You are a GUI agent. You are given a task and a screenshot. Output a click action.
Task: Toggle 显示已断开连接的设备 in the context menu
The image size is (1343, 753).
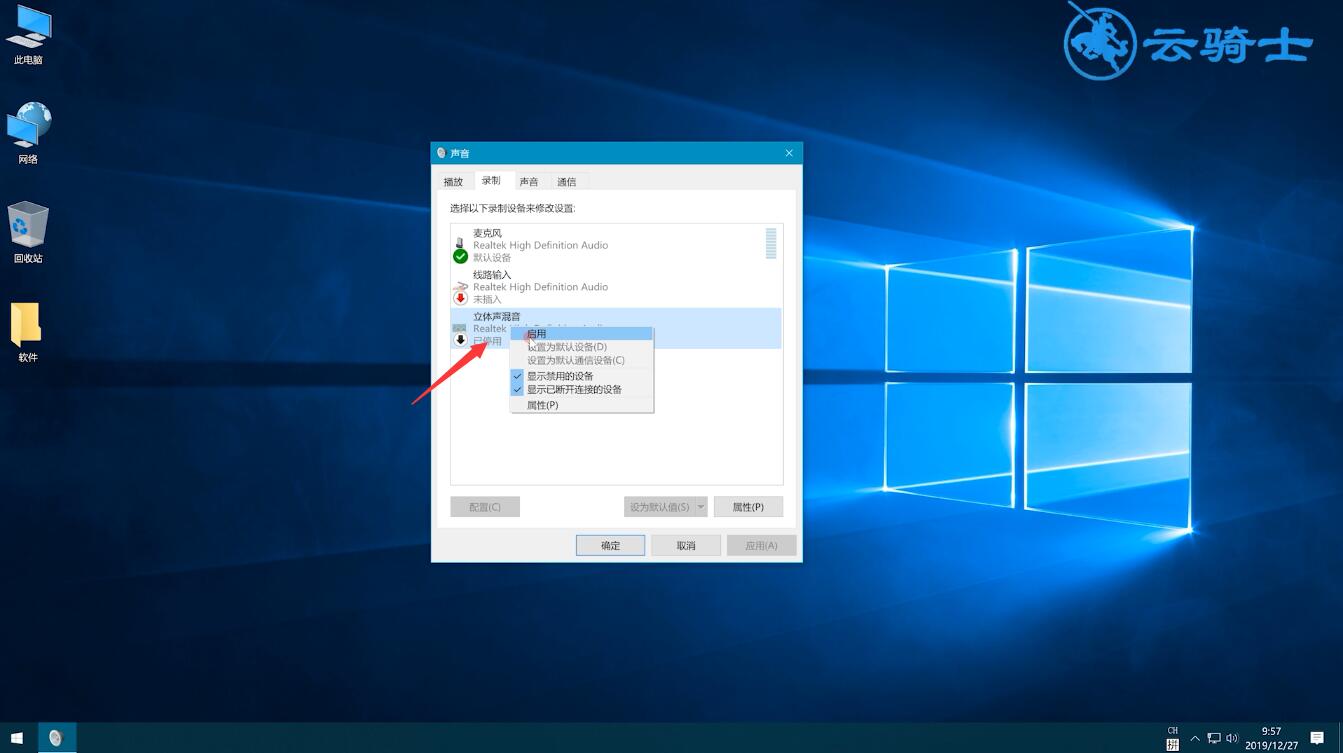click(x=582, y=389)
